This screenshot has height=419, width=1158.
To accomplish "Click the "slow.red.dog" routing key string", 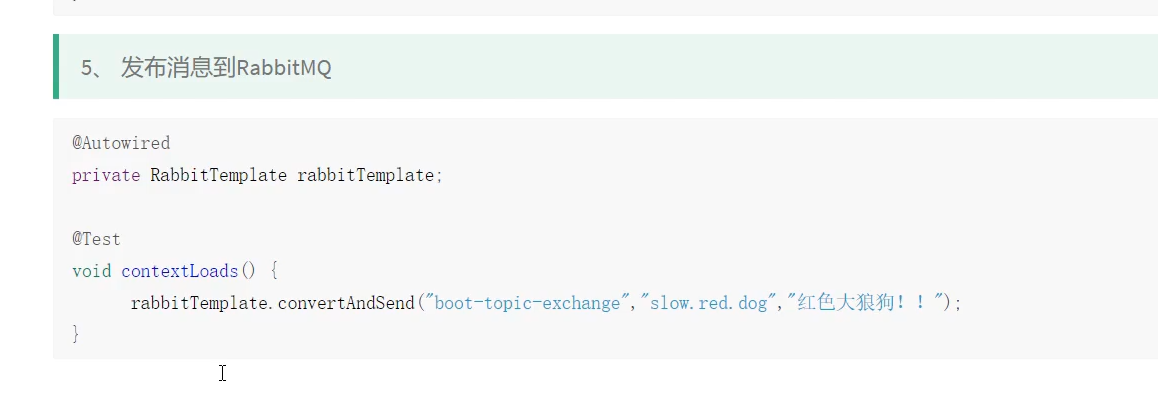I will pyautogui.click(x=705, y=303).
